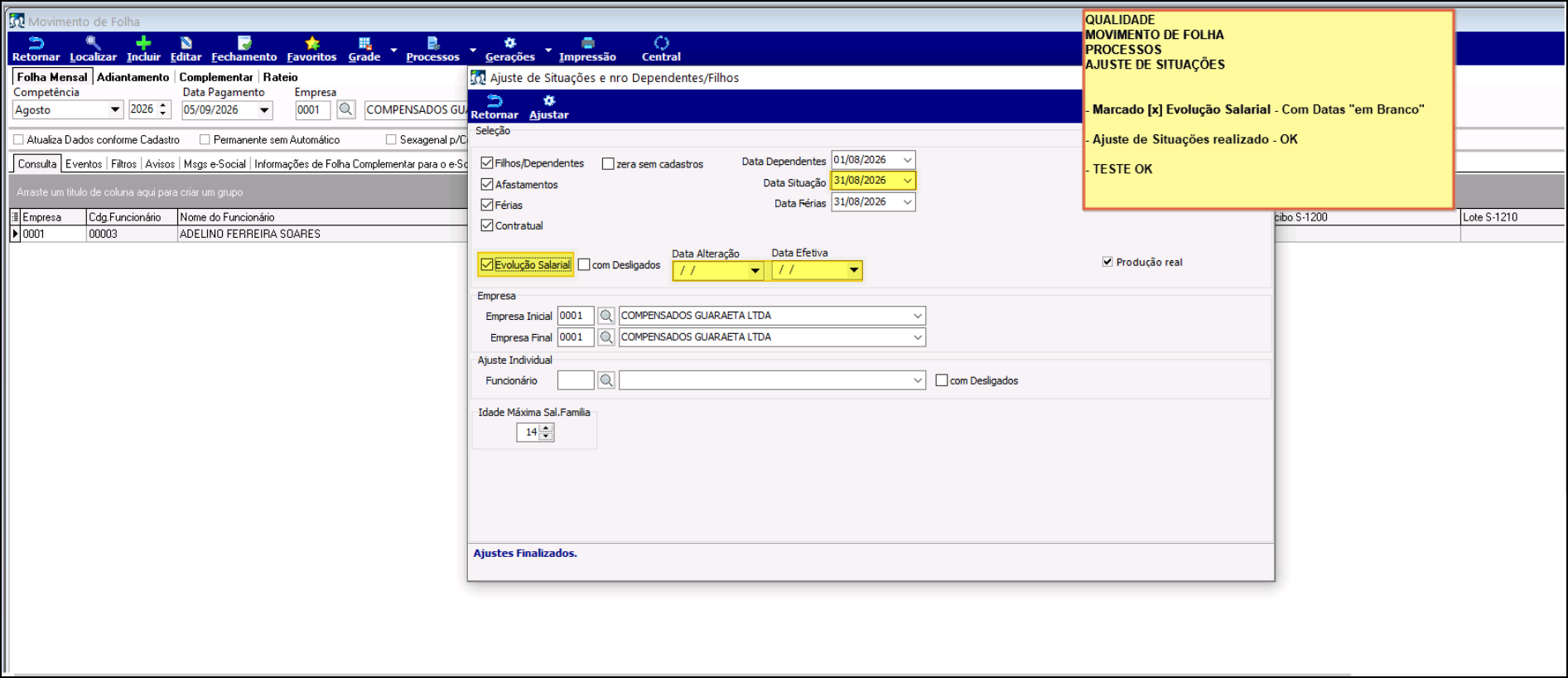
Task: Click the Gerações gear icon
Action: [x=510, y=43]
